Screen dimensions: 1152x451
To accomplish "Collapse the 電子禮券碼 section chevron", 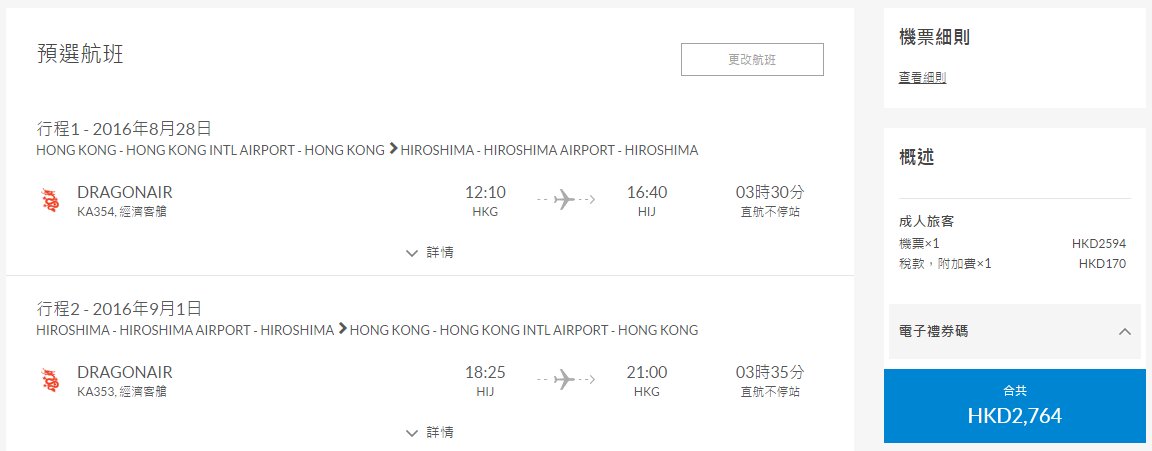I will tap(1124, 331).
